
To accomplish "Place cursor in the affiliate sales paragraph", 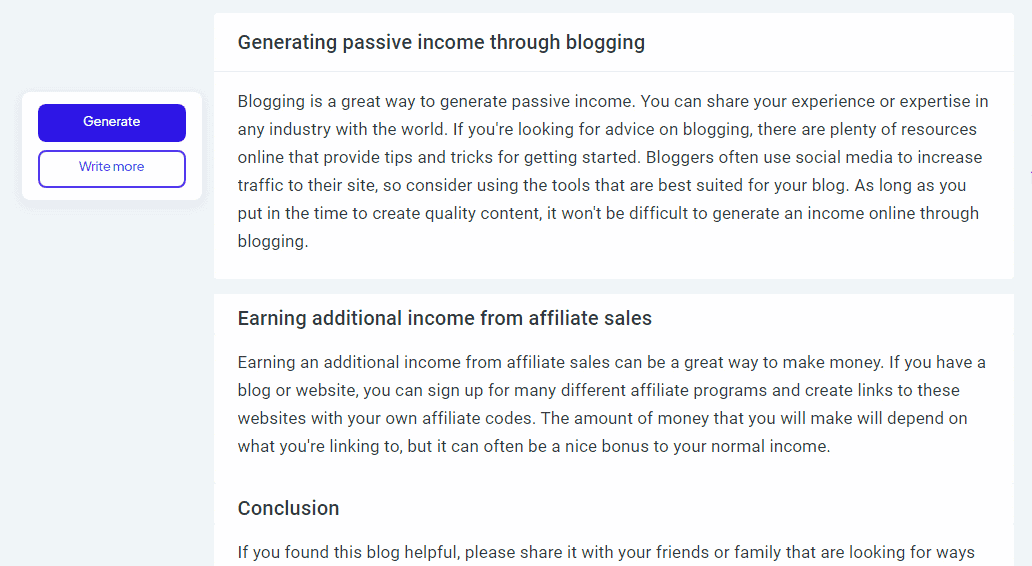I will coord(611,404).
